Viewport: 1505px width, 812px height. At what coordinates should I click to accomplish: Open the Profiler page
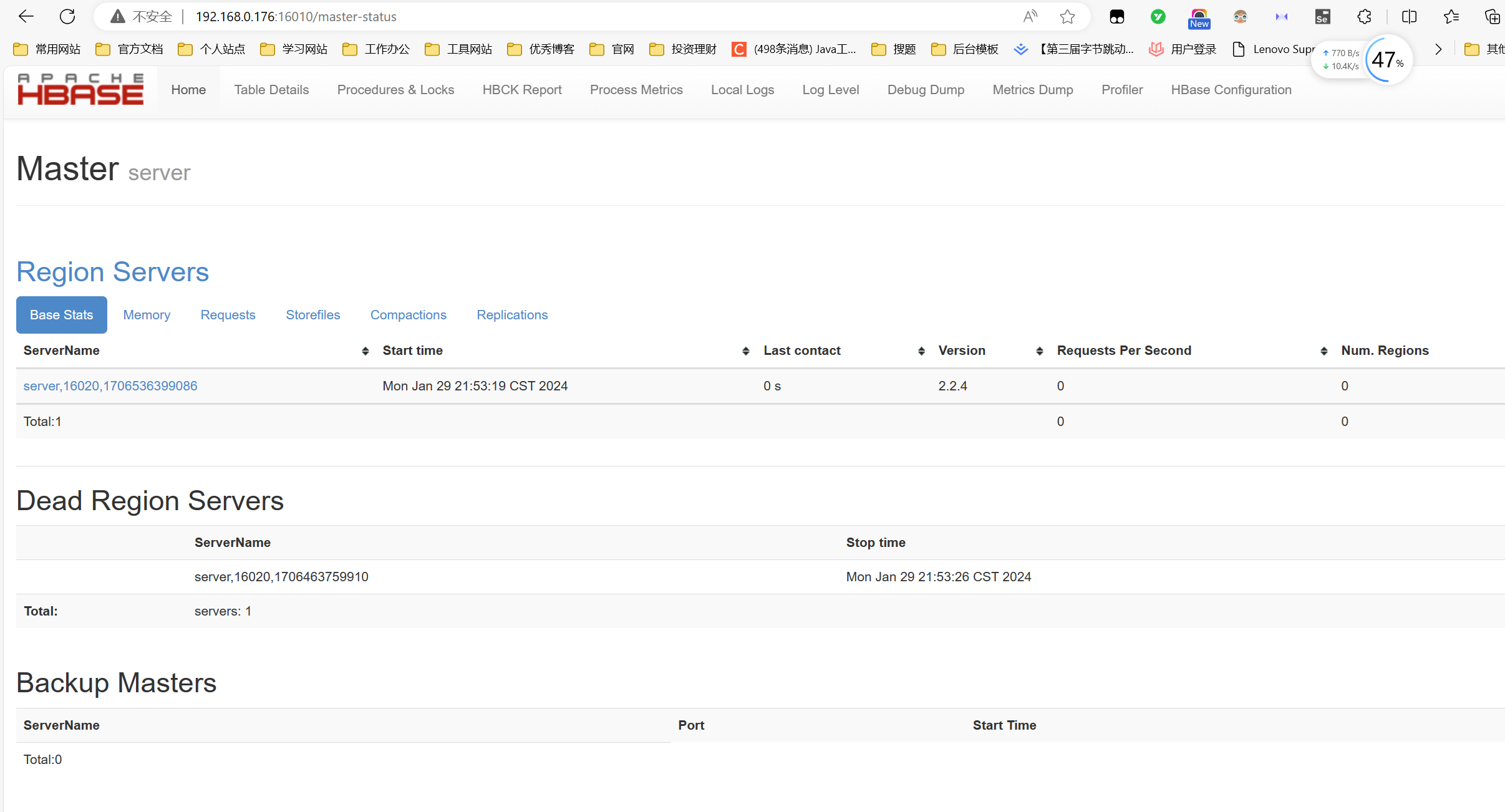1122,90
